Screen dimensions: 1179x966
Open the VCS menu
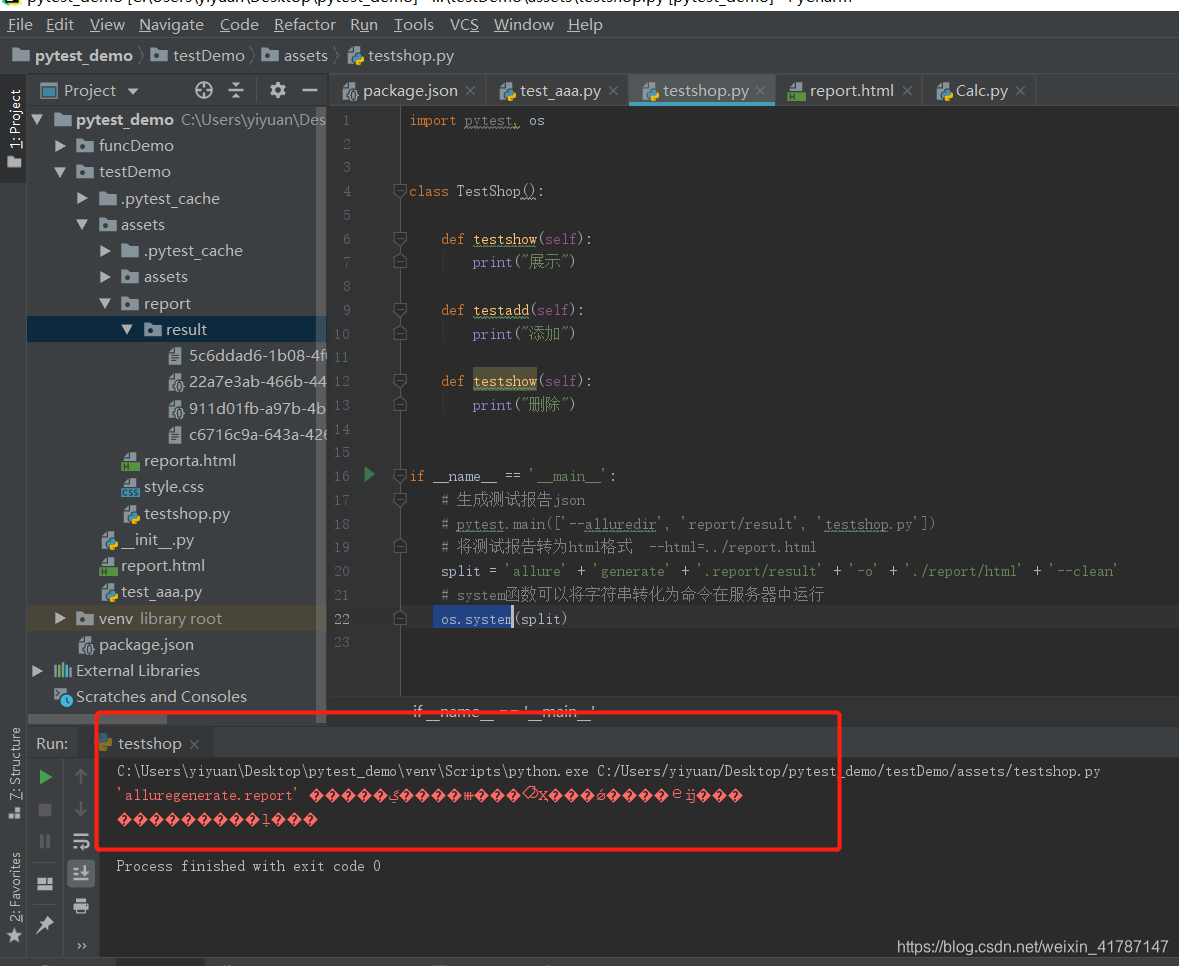click(x=464, y=25)
